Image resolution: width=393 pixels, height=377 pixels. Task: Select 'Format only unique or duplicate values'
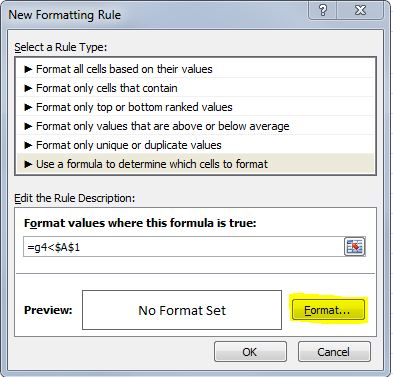pyautogui.click(x=196, y=145)
